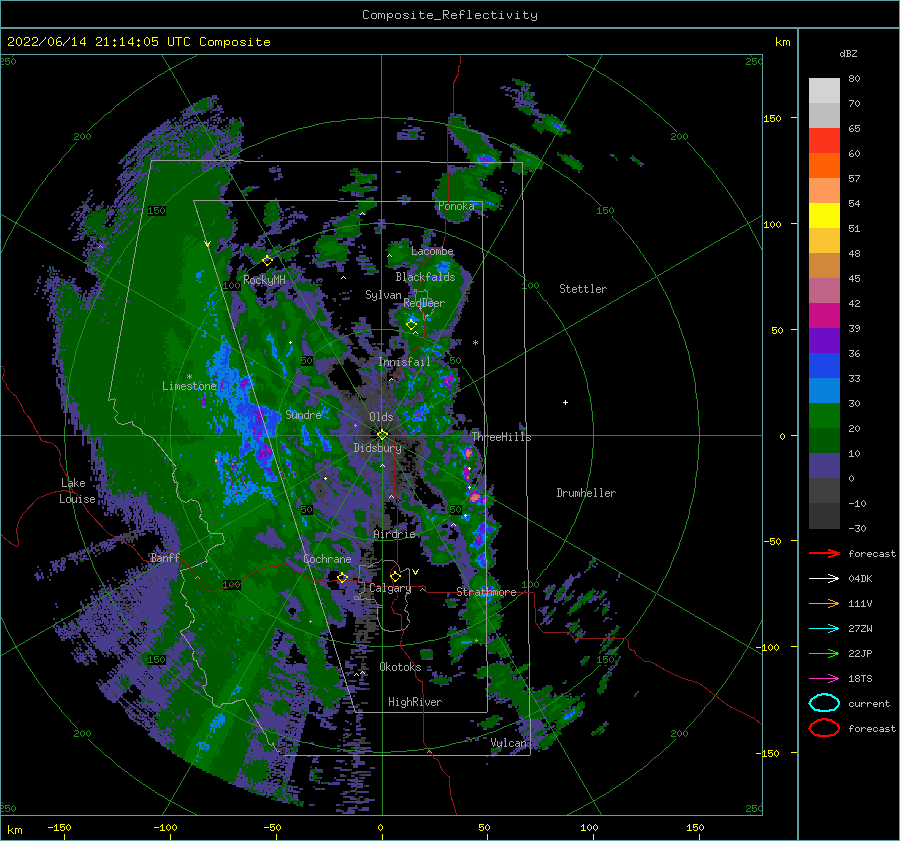Viewport: 900px width, 841px height.
Task: Select the yellow radar-site diamond above Didsbury
Action: 382,435
